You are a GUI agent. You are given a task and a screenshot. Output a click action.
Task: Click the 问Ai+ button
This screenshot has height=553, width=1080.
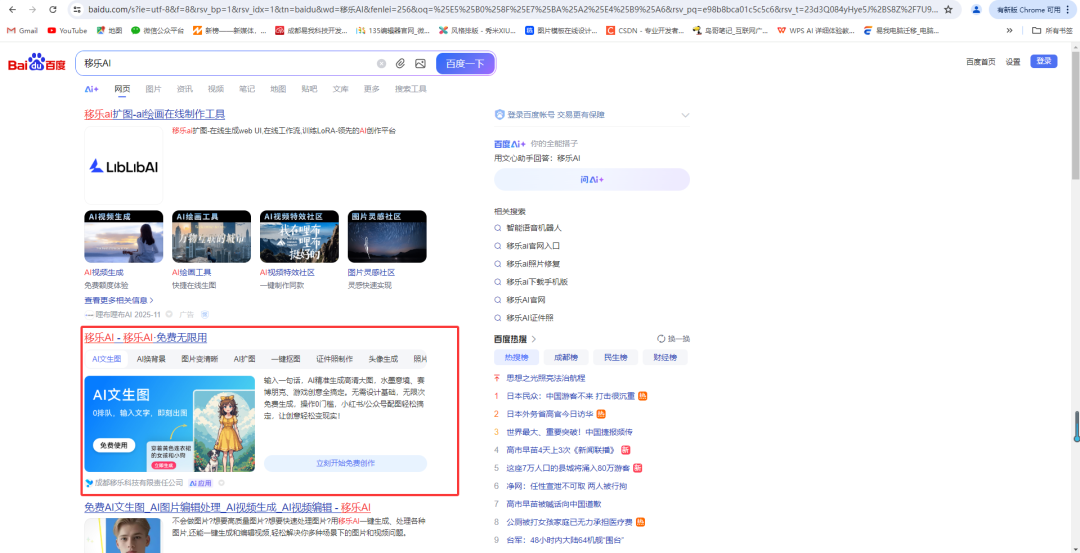coord(592,179)
